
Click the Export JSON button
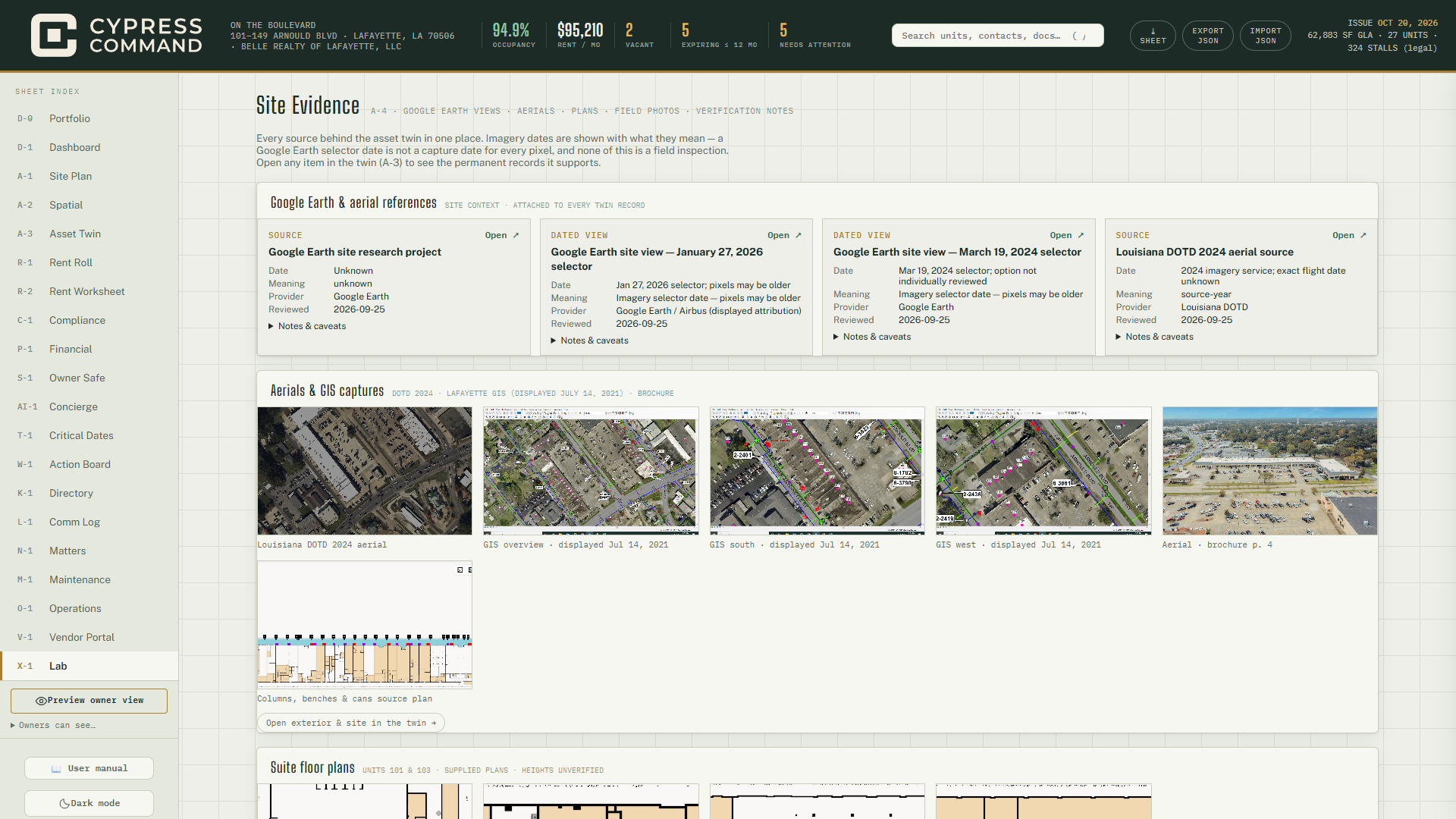tap(1208, 36)
